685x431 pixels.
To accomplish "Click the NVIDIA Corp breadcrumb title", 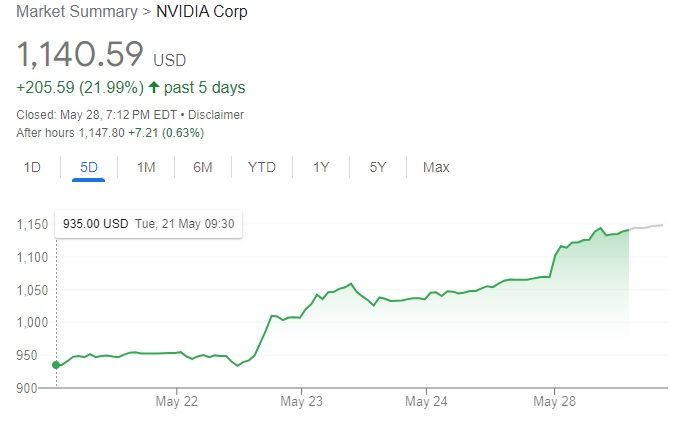I will [x=201, y=13].
